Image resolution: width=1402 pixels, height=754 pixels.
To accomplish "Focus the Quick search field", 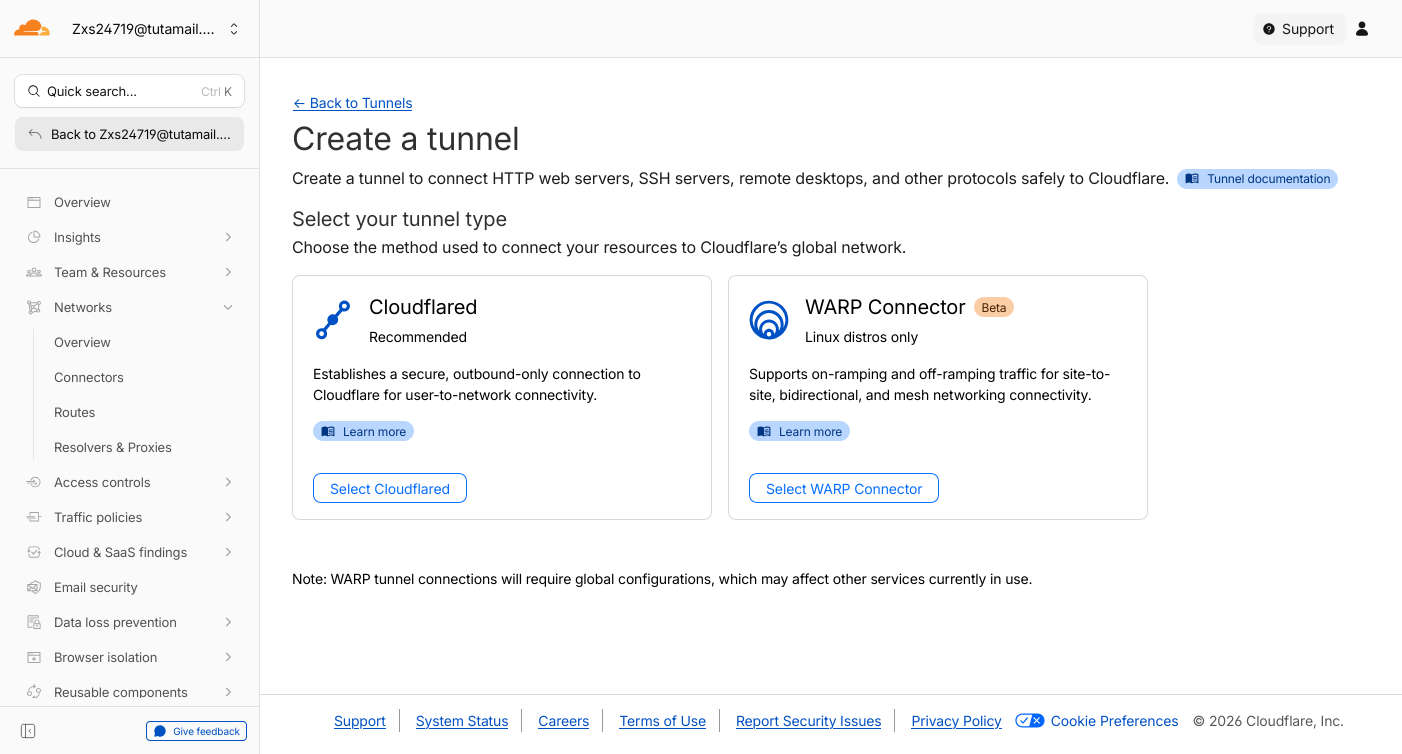I will pos(130,91).
